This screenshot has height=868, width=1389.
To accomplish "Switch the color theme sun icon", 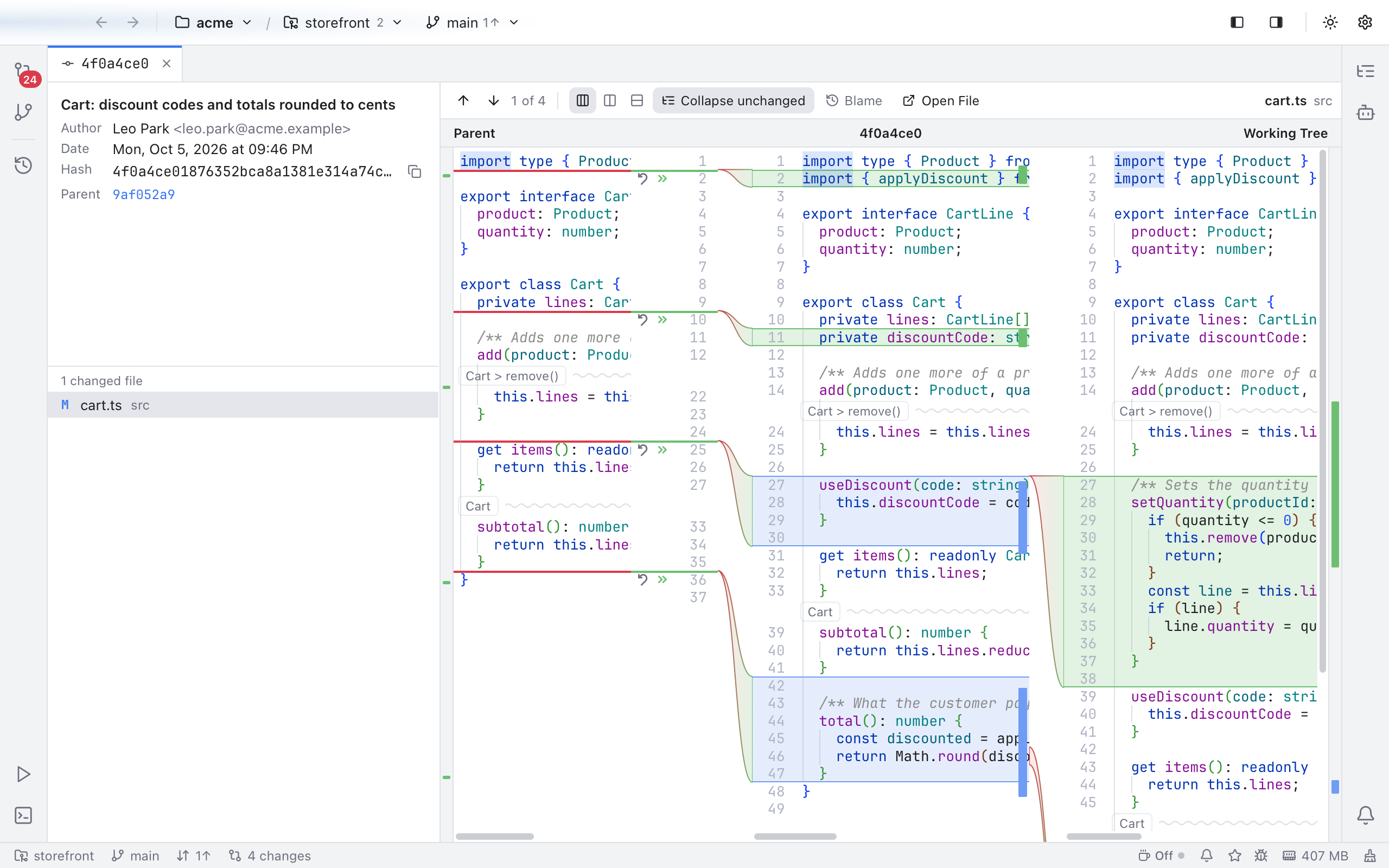I will 1330,22.
